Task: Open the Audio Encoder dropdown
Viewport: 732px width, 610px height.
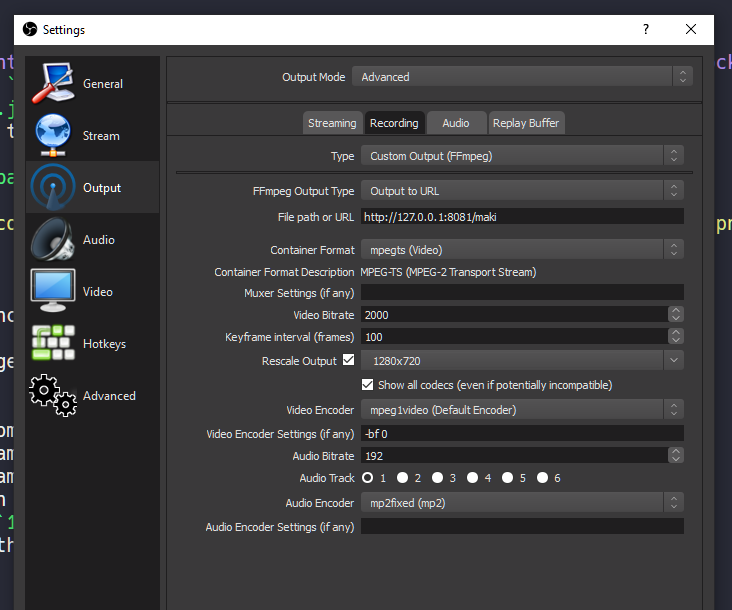Action: click(522, 503)
